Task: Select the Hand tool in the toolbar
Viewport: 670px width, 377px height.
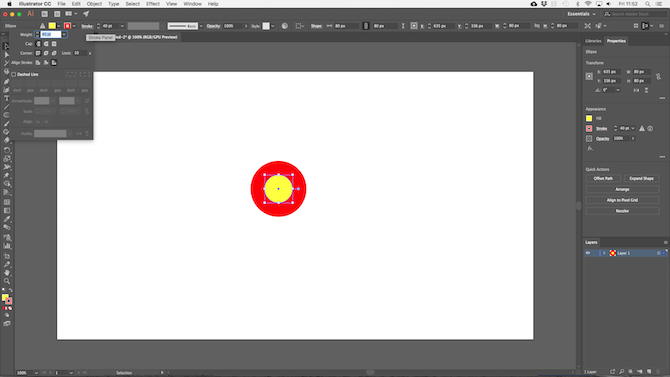Action: [6, 272]
